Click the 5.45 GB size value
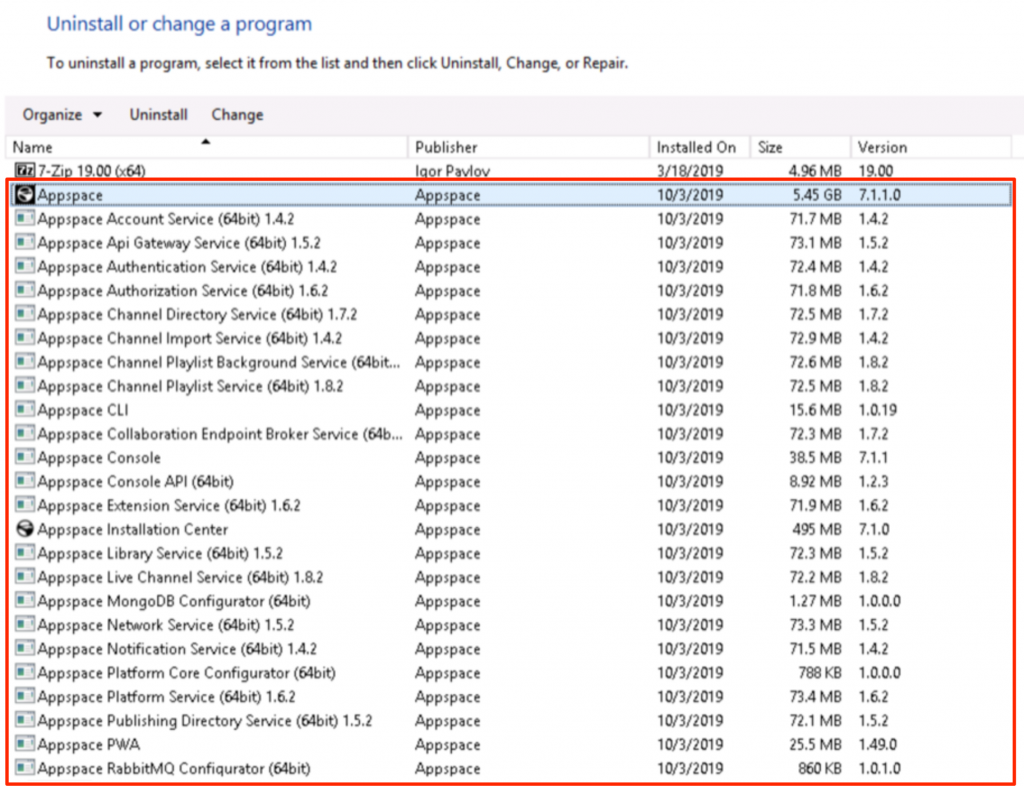 pyautogui.click(x=816, y=195)
